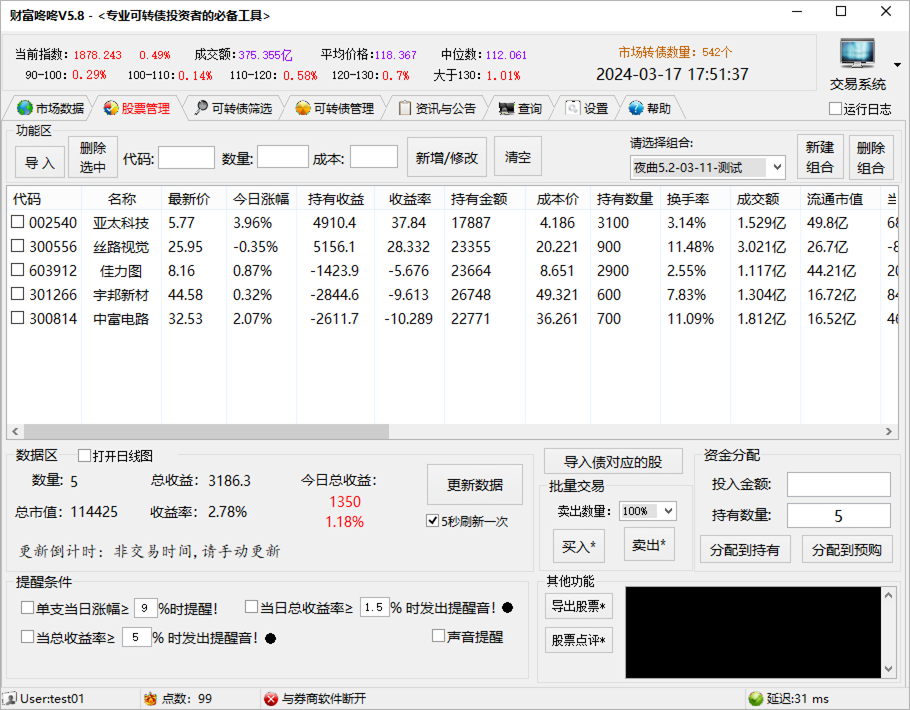
Task: Enable the 运行日志 checkbox
Action: pos(835,109)
